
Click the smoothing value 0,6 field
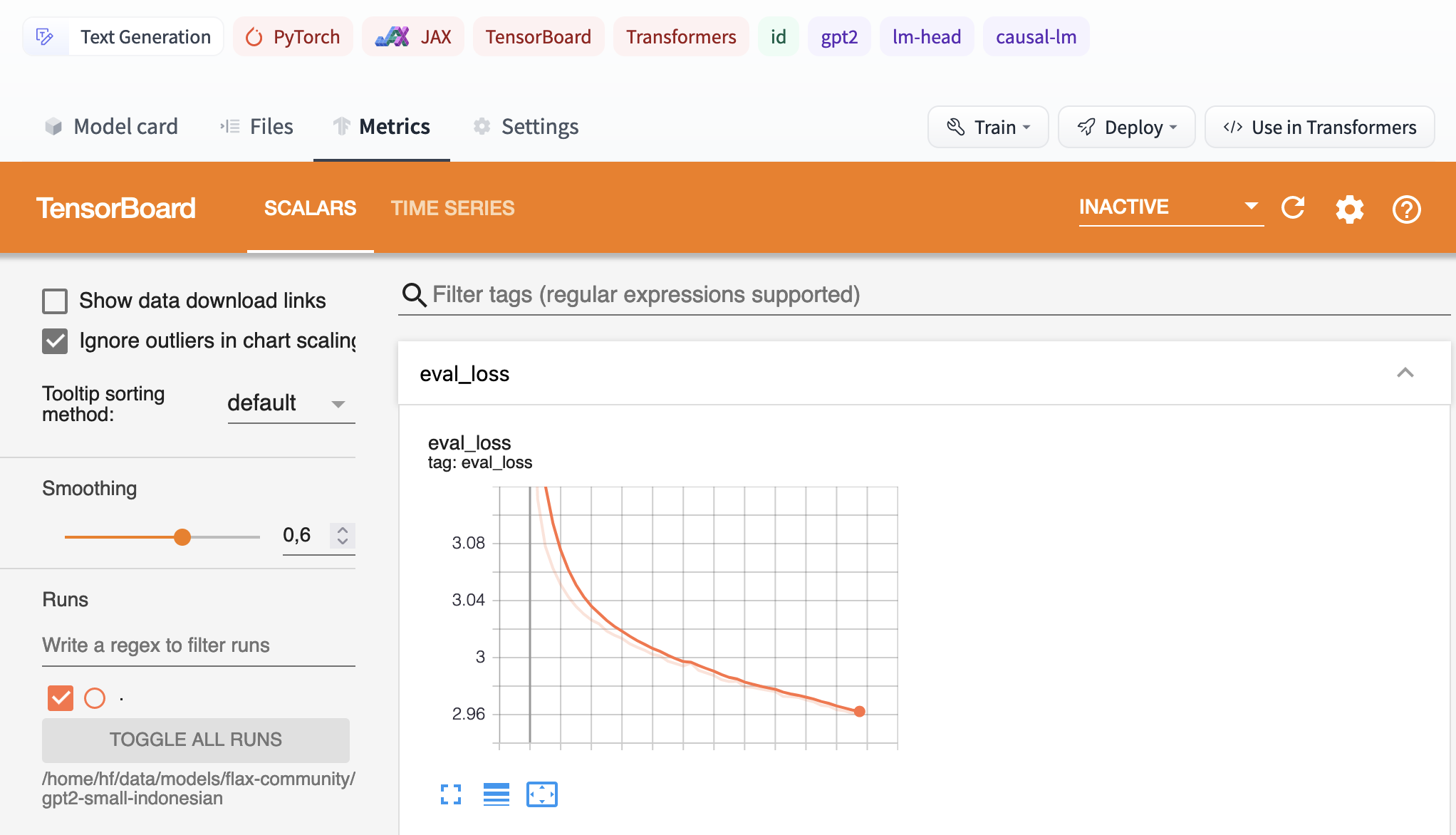303,535
